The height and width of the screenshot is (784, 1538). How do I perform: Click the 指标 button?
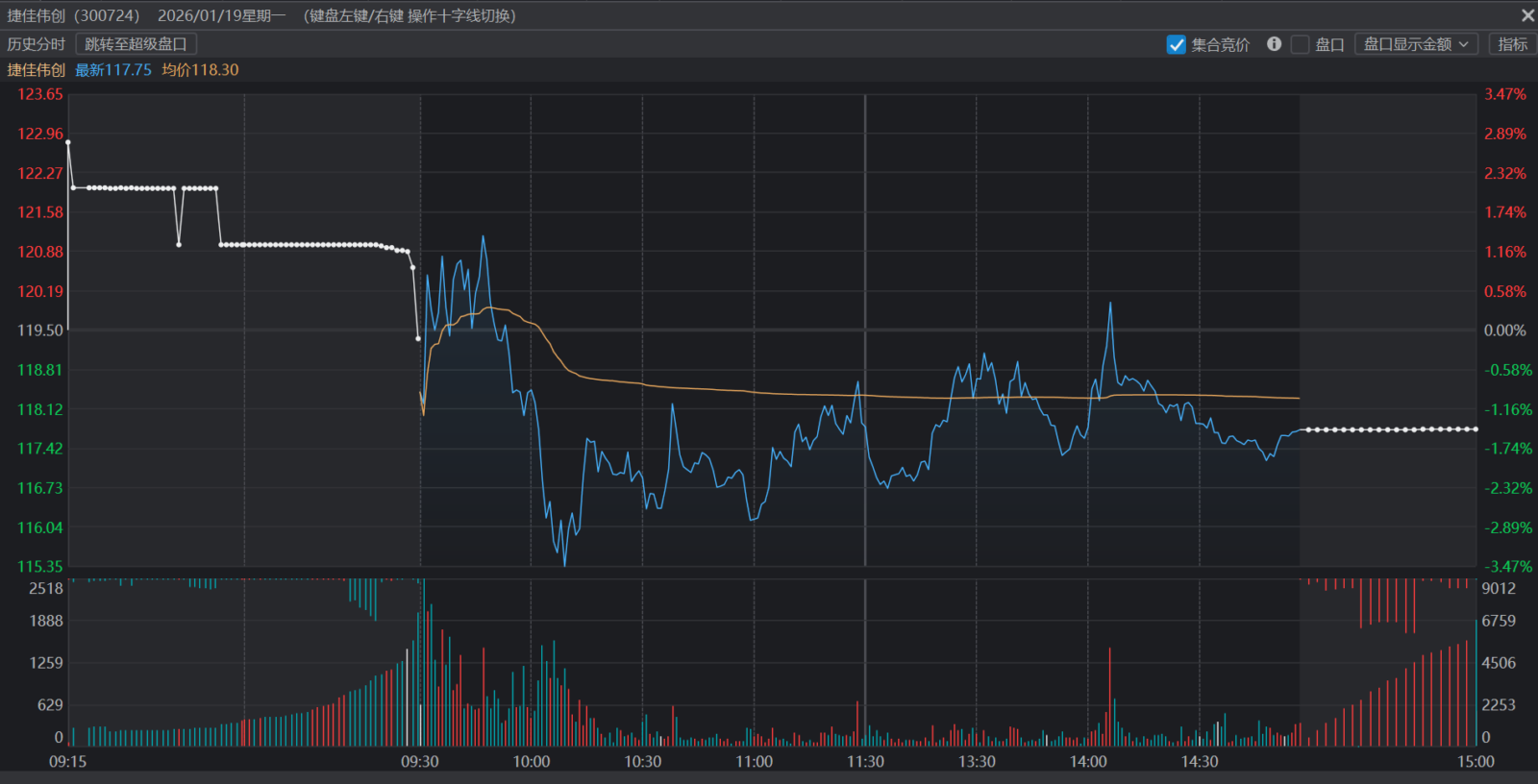[1512, 44]
